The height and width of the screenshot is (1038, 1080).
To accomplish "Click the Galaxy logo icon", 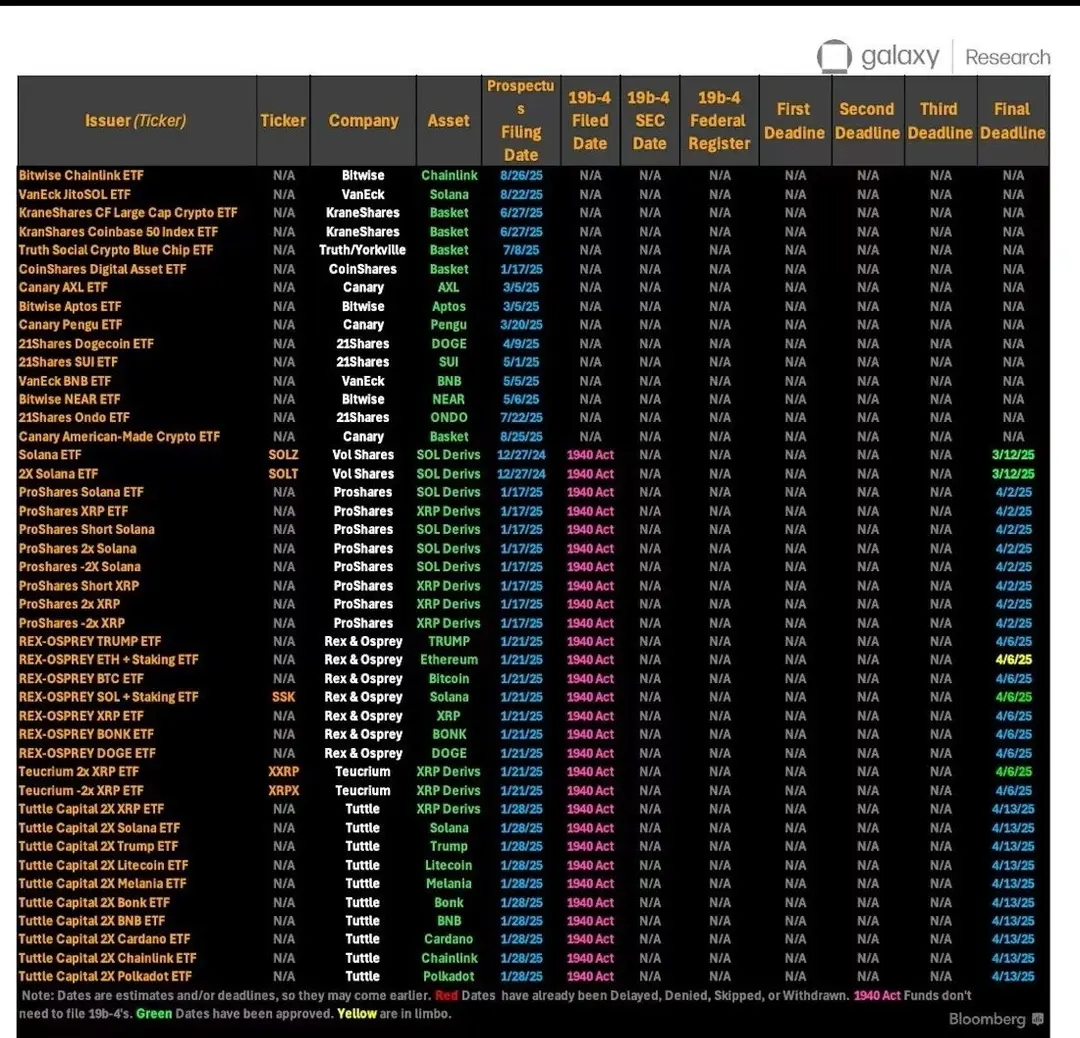I will coord(834,57).
